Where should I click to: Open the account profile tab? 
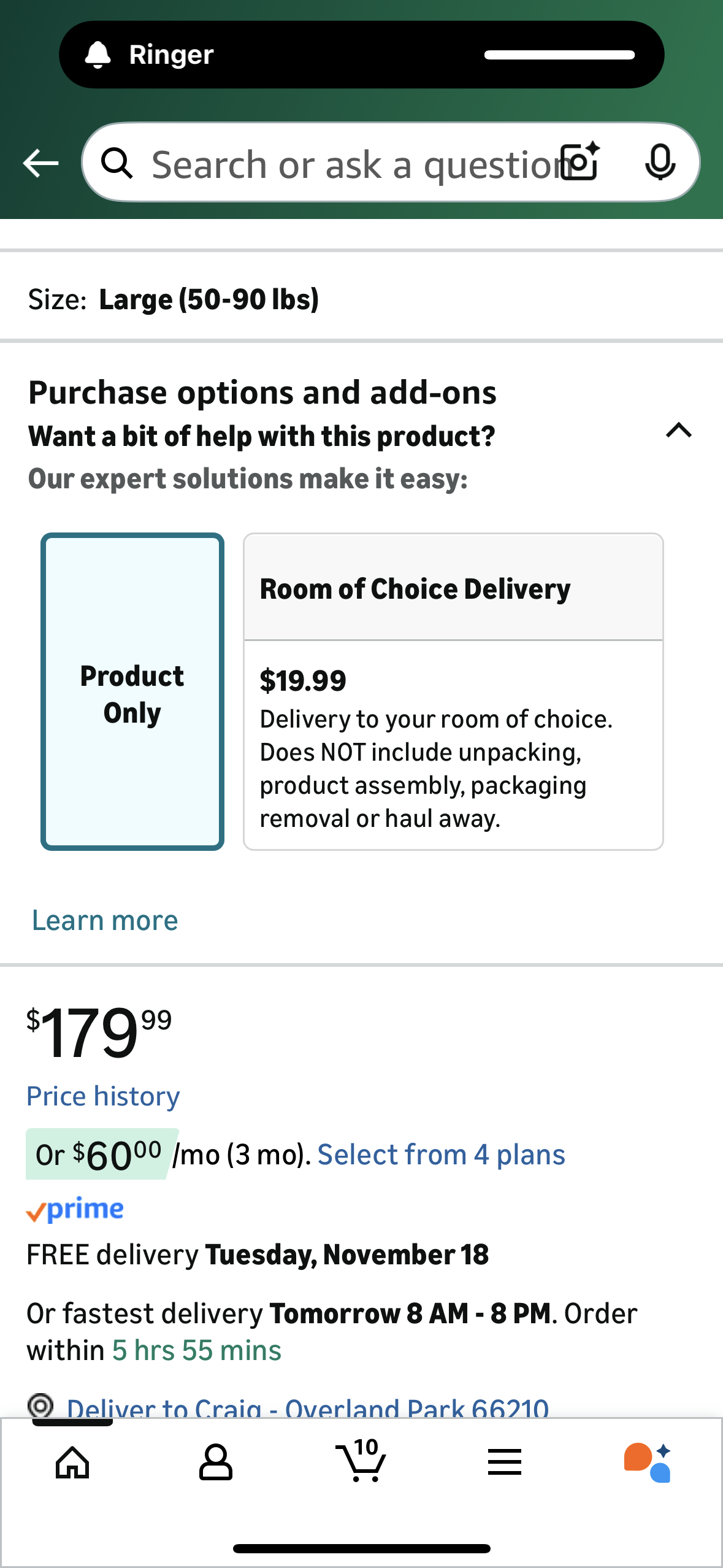point(216,1462)
